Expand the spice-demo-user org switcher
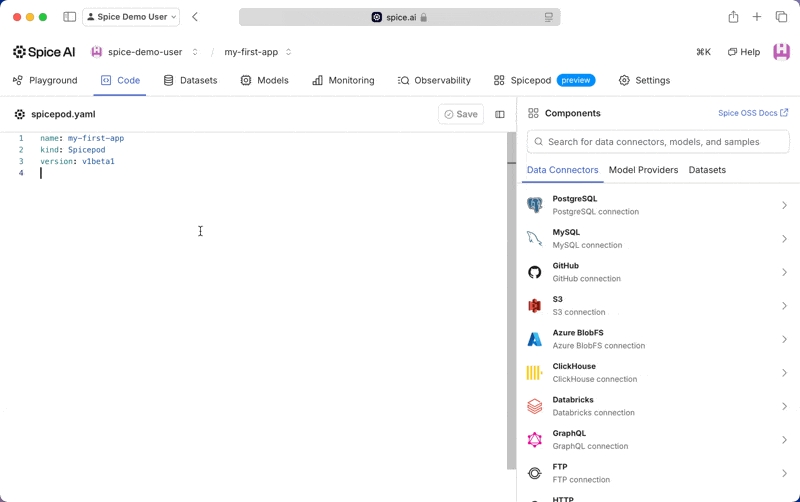800x502 pixels. (145, 52)
